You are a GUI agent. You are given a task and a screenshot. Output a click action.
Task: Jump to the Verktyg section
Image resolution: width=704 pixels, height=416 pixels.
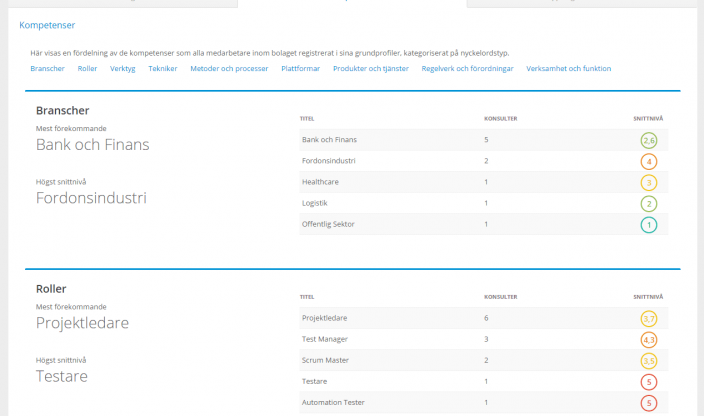[123, 69]
